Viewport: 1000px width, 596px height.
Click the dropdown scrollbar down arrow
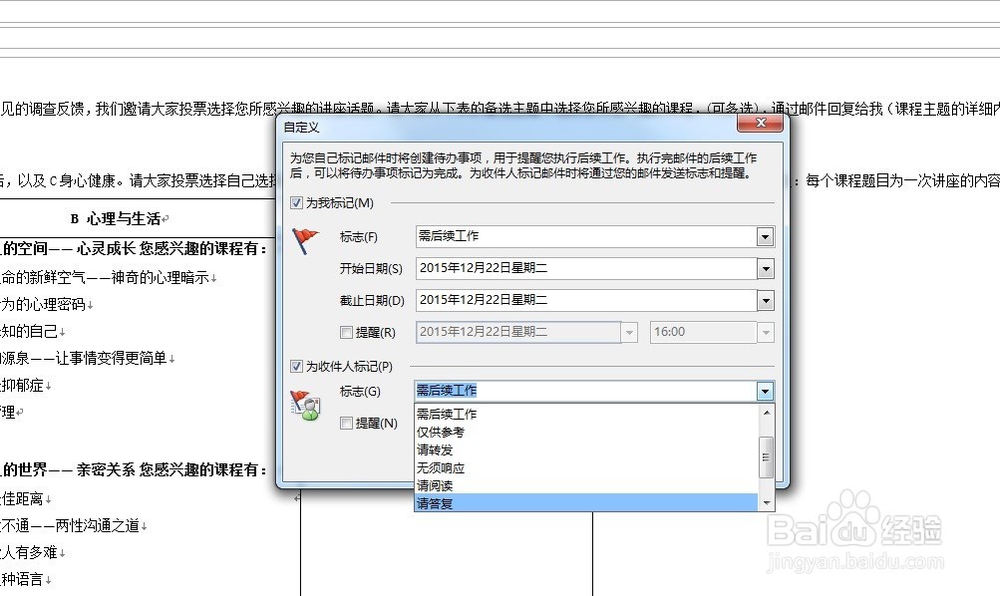(x=766, y=503)
